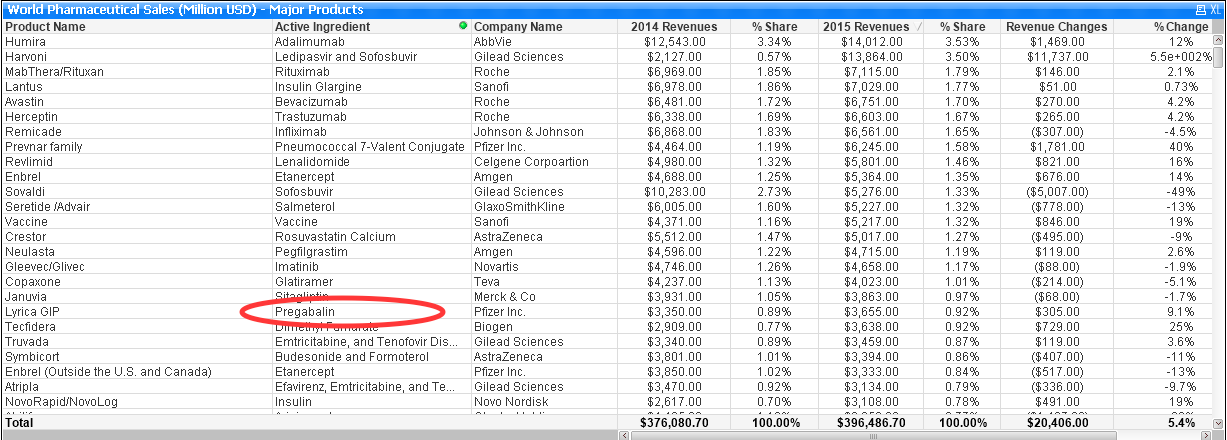Viewport: 1227px width, 440px height.
Task: Sort by the Product Name column header
Action: coord(136,27)
